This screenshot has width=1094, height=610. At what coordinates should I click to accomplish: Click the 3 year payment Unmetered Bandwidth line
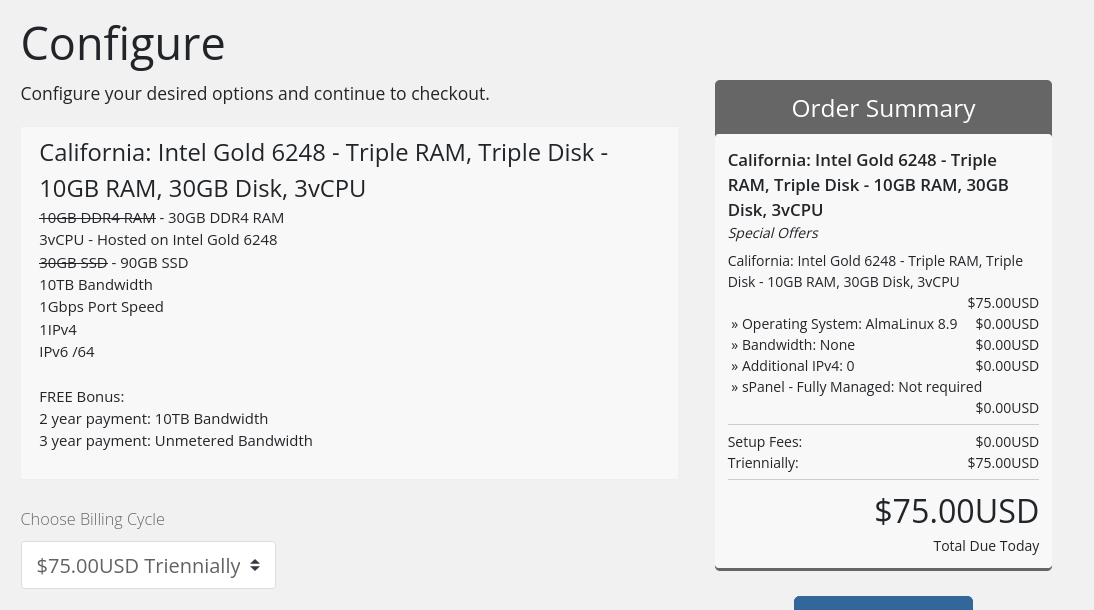176,441
